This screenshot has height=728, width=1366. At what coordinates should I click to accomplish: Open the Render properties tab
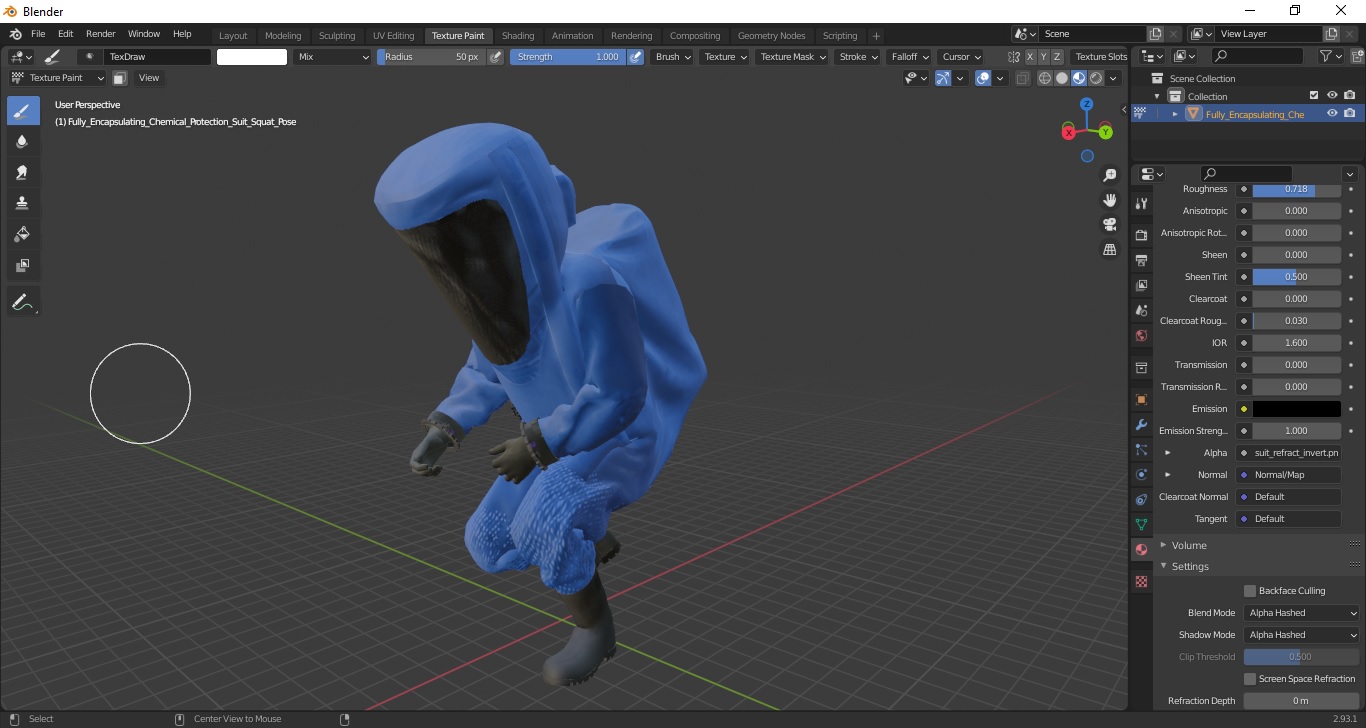[x=1141, y=235]
